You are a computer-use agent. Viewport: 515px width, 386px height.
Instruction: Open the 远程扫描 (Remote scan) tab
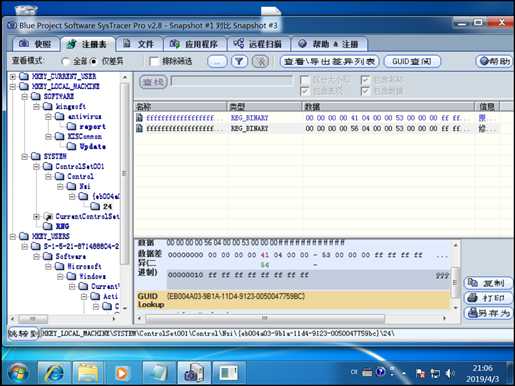258,44
